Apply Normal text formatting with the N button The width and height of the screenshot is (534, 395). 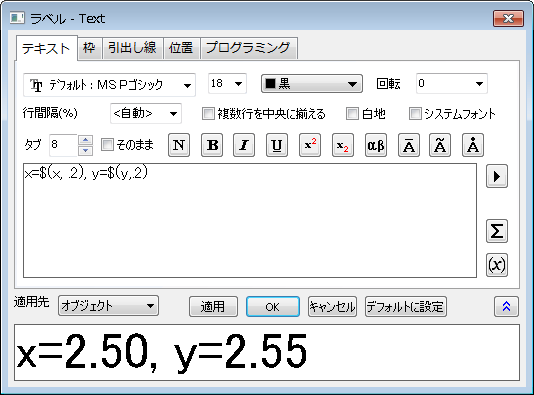(179, 145)
